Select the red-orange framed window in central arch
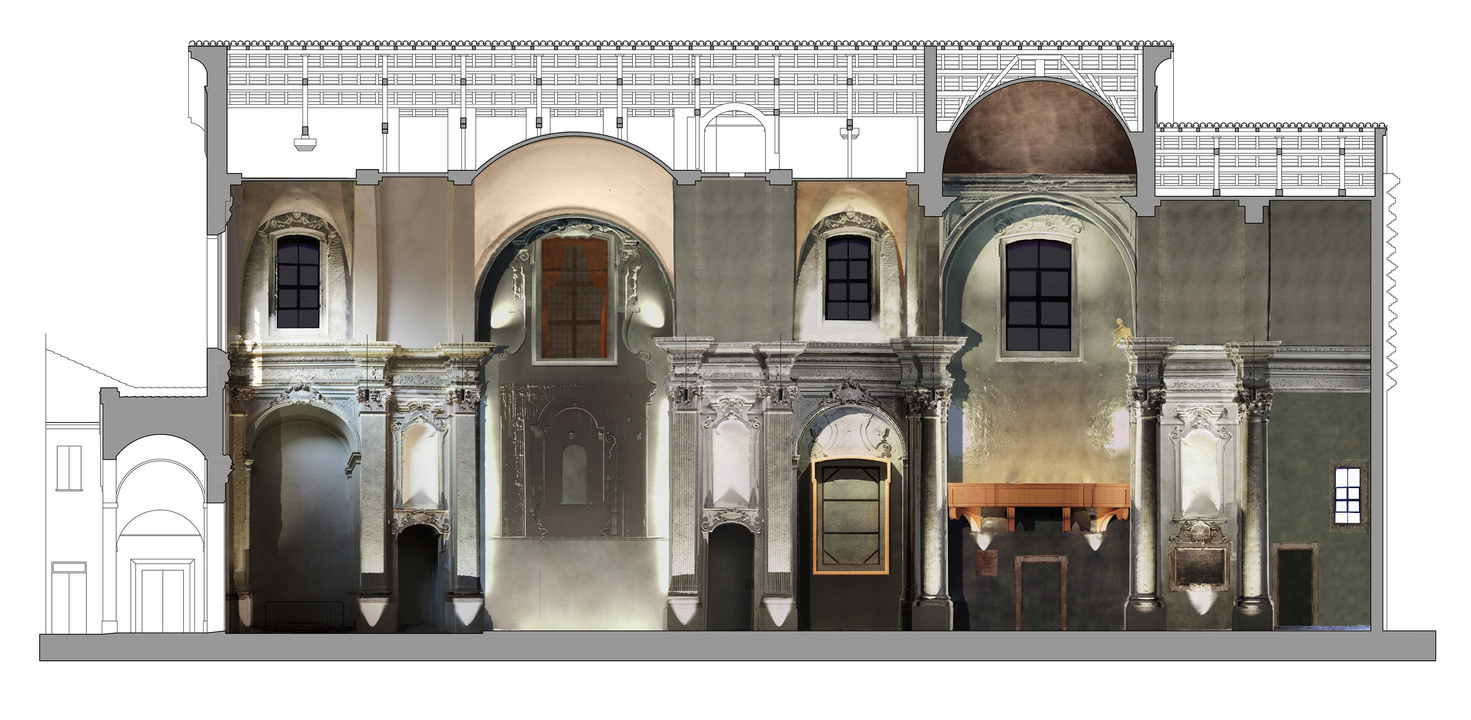Viewport: 1471px width, 720px height. tap(574, 297)
